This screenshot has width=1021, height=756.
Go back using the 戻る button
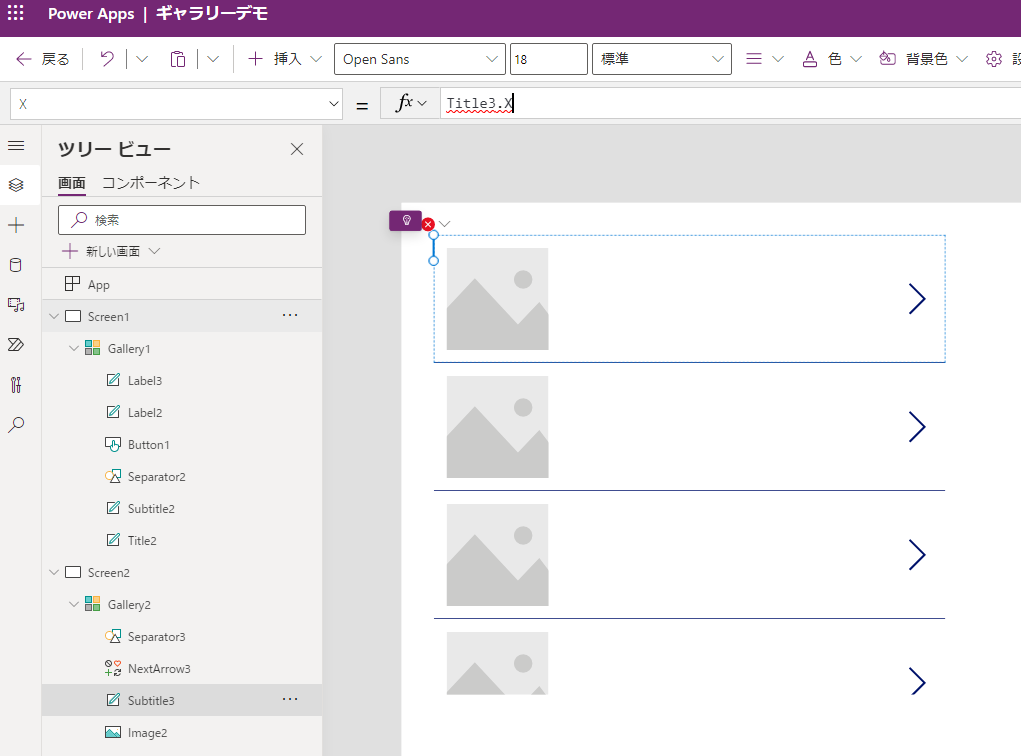(x=42, y=59)
